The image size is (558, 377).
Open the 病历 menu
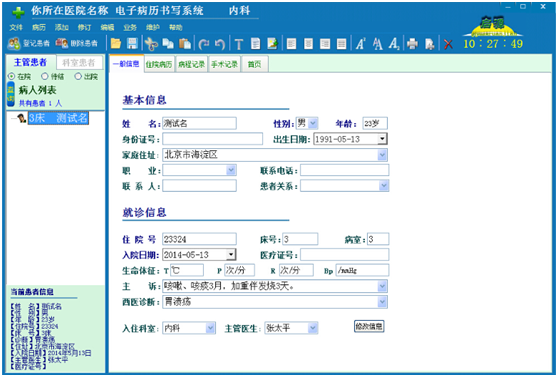coord(39,27)
